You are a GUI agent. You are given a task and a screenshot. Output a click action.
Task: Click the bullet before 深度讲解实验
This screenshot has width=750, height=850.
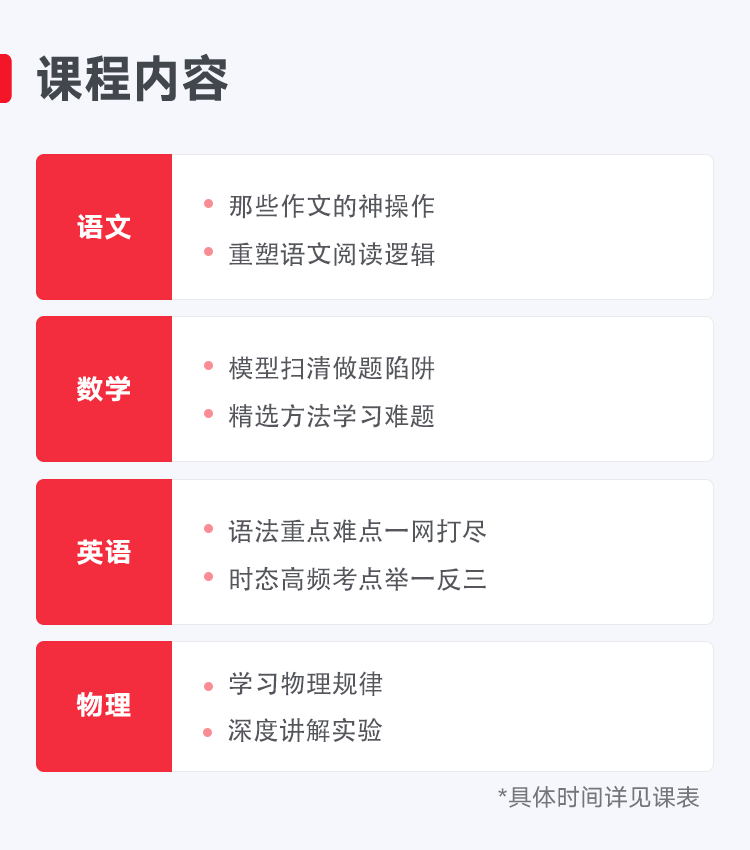[208, 733]
